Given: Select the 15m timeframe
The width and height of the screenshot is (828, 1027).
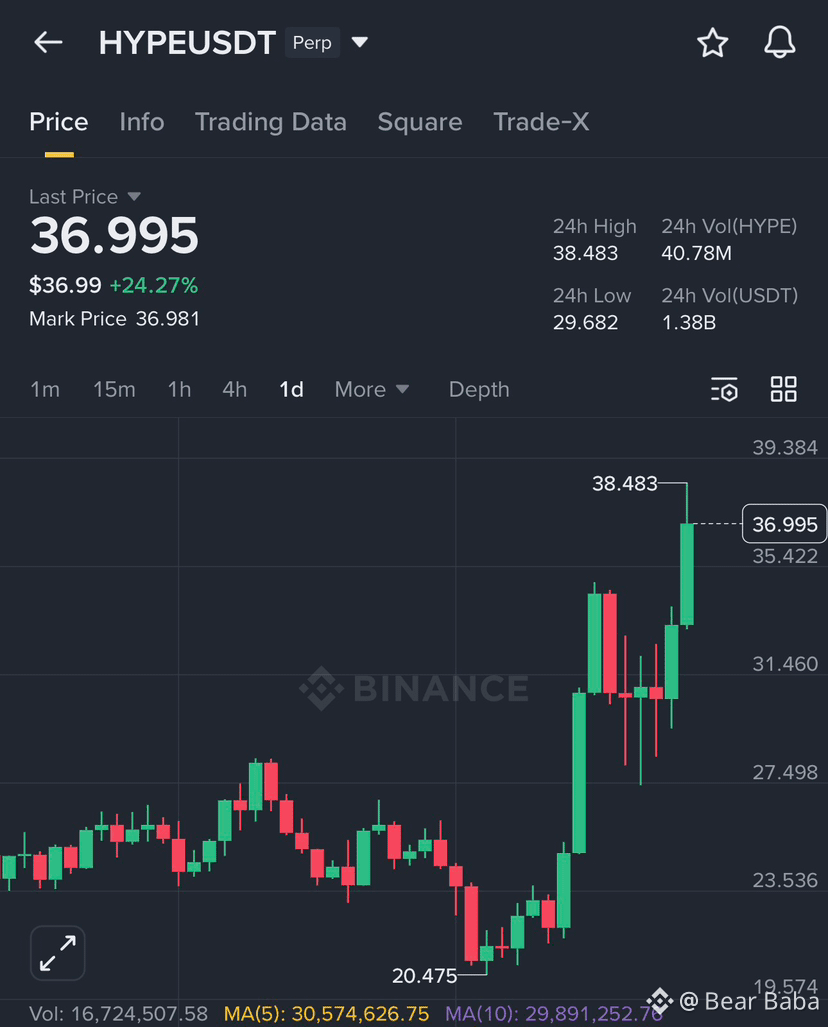Looking at the screenshot, I should pos(114,390).
